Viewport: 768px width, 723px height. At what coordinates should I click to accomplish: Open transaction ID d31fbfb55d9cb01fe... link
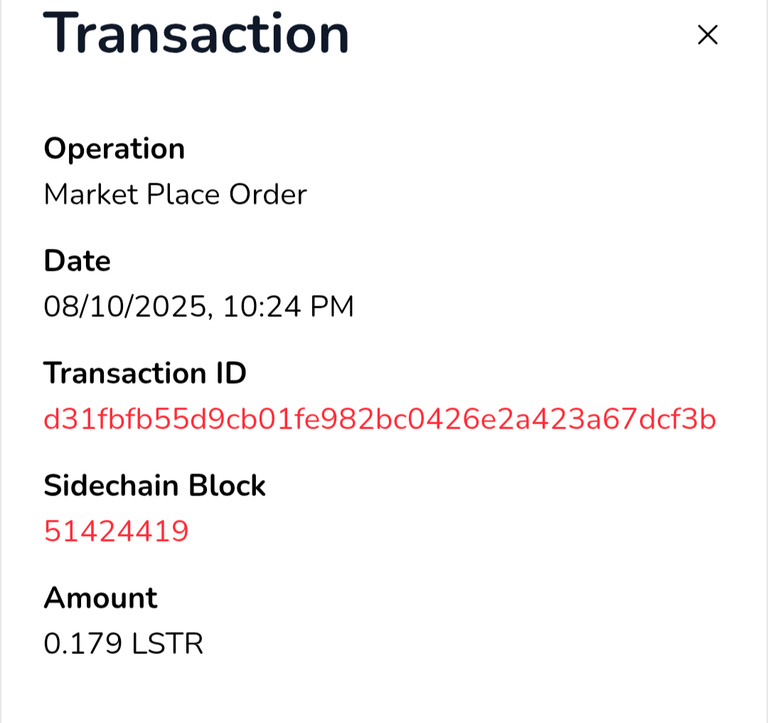click(x=380, y=419)
